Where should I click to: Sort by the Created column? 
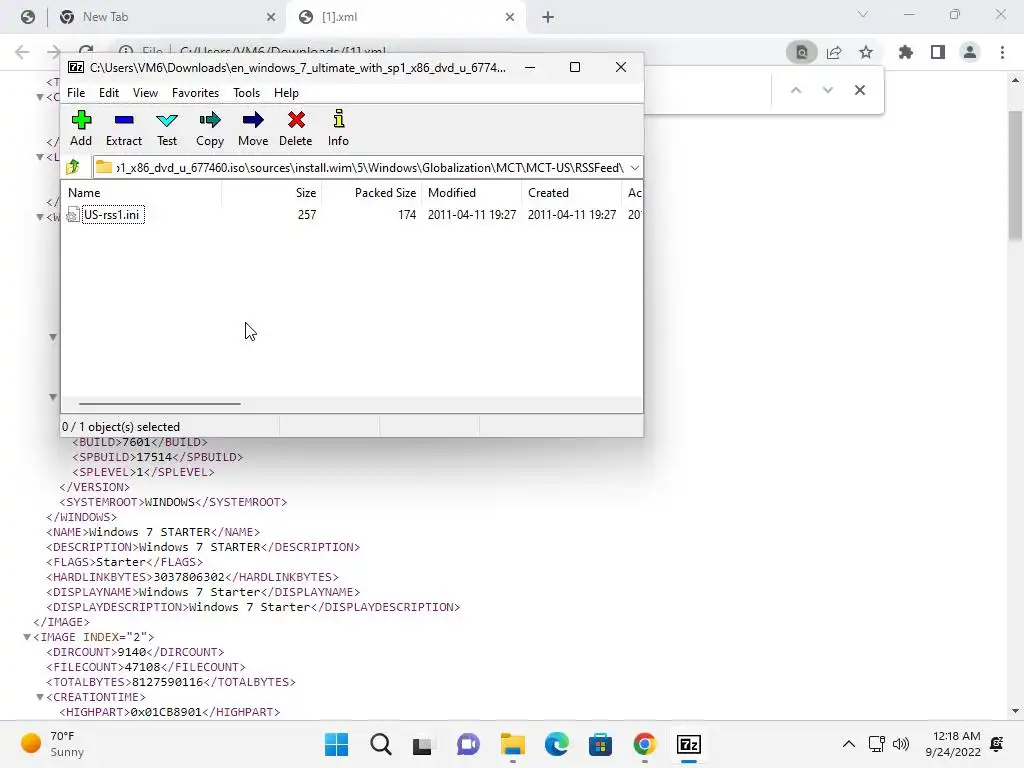pos(549,193)
